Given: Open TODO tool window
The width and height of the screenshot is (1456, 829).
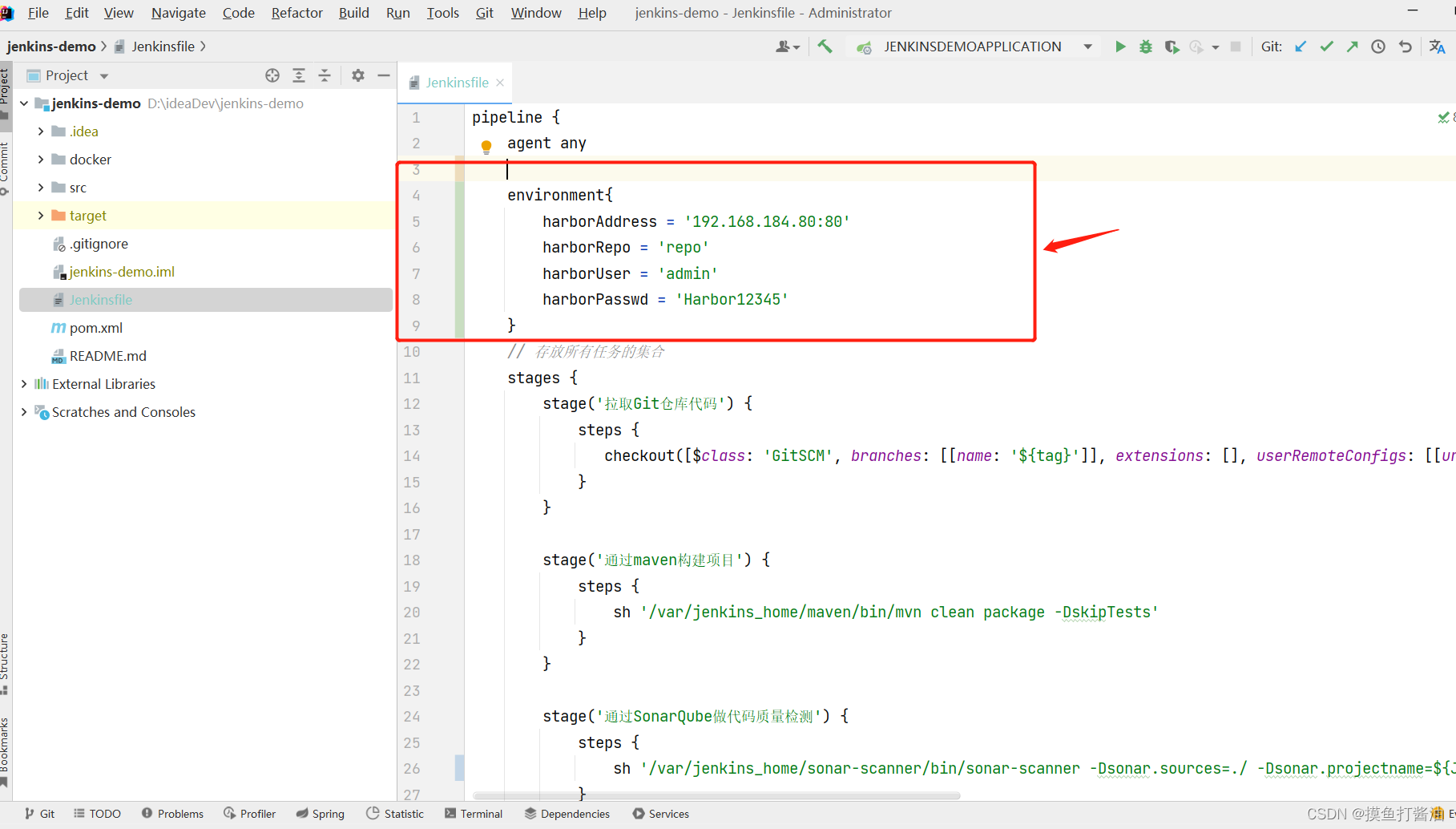Looking at the screenshot, I should (x=97, y=814).
